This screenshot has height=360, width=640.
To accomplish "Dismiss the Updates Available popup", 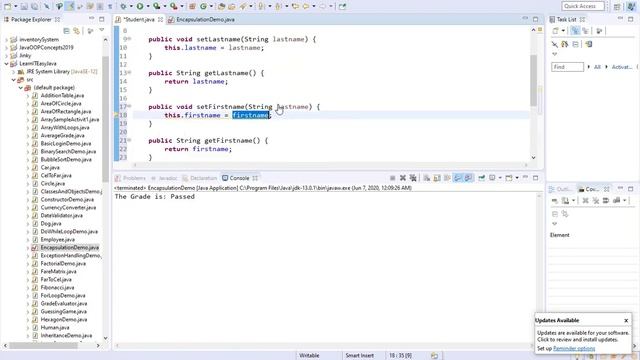I will pos(626,320).
